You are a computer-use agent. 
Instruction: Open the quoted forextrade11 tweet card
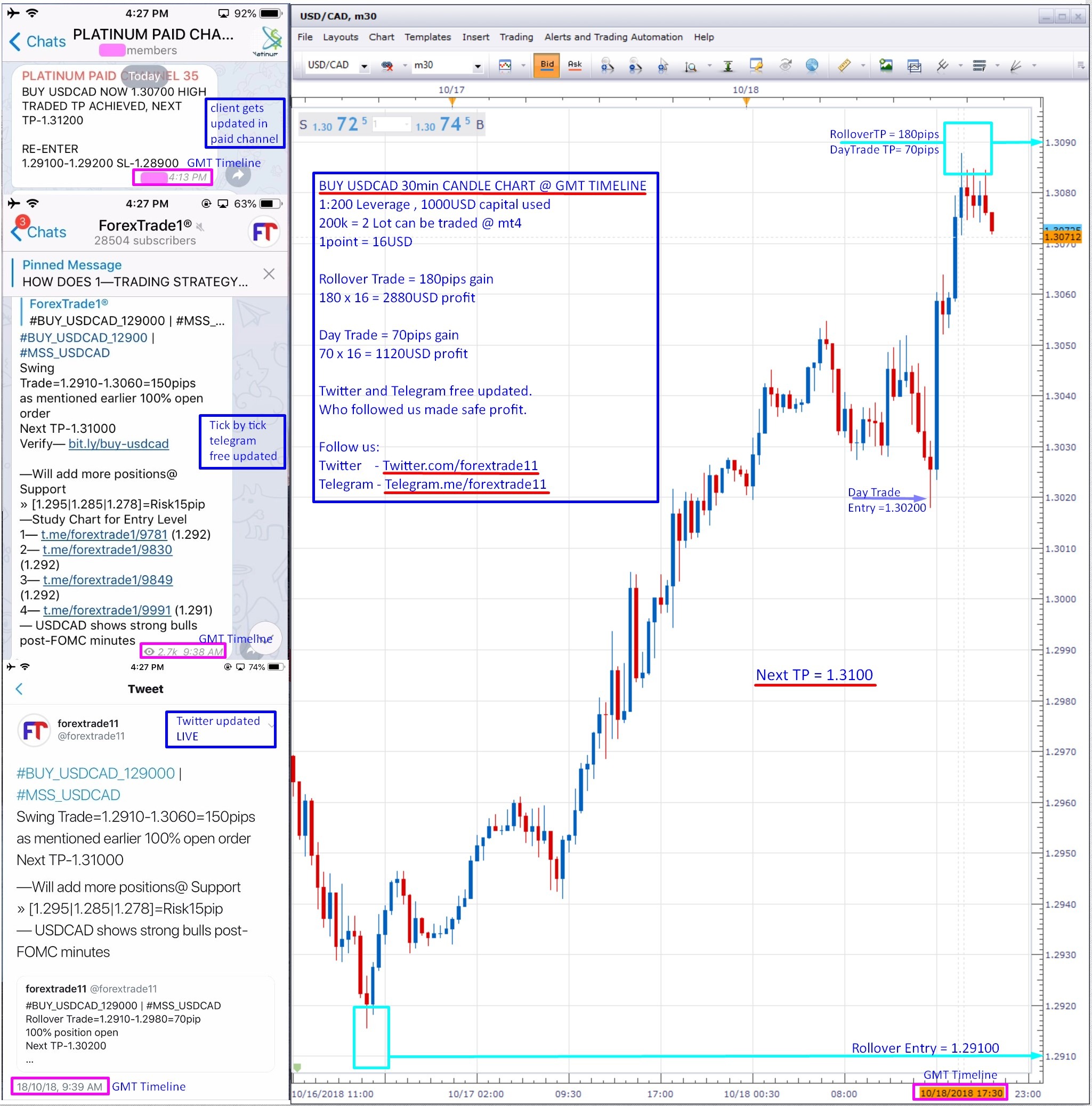click(x=145, y=1024)
